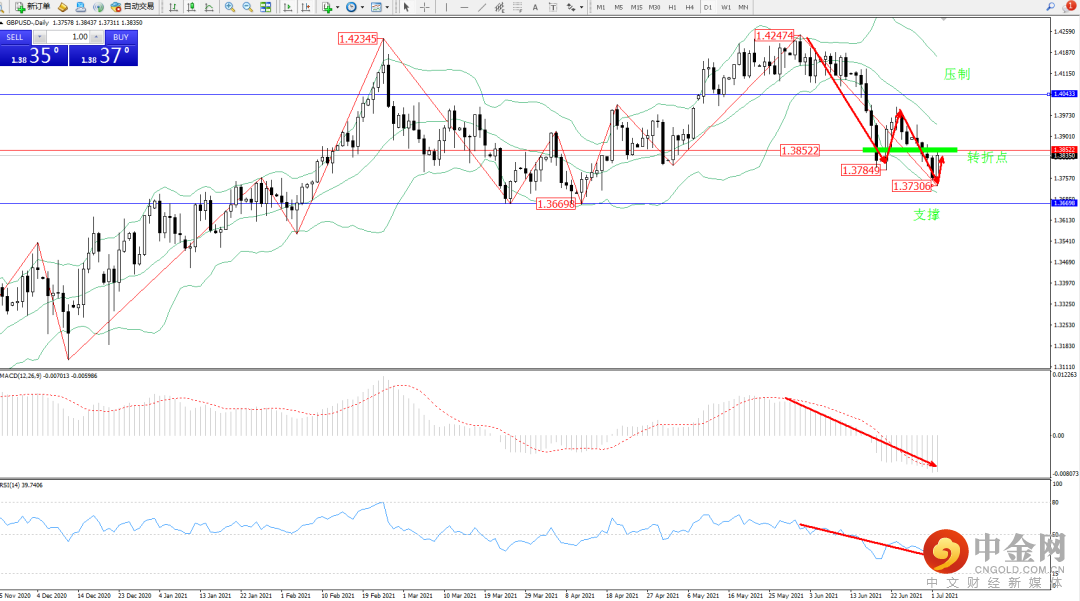Expand the arrows objects dropdown

coord(582,7)
